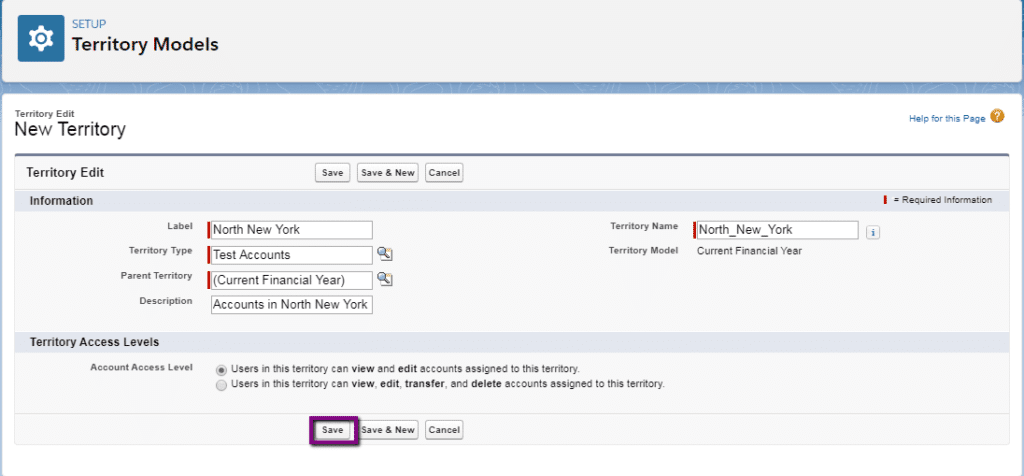Edit the Description text field
Viewport: 1024px width, 476px height.
(x=291, y=305)
